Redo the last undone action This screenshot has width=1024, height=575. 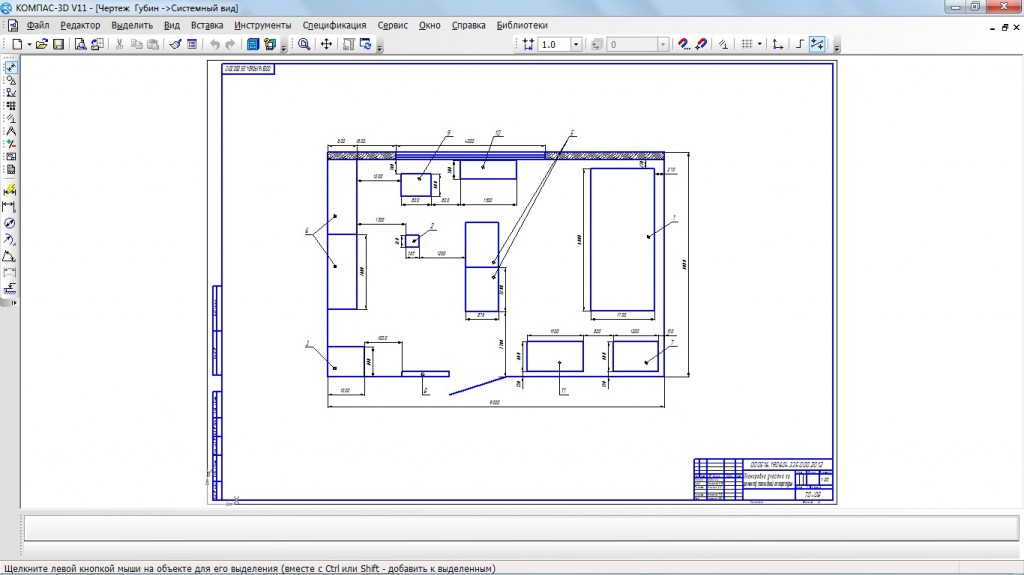click(x=231, y=44)
